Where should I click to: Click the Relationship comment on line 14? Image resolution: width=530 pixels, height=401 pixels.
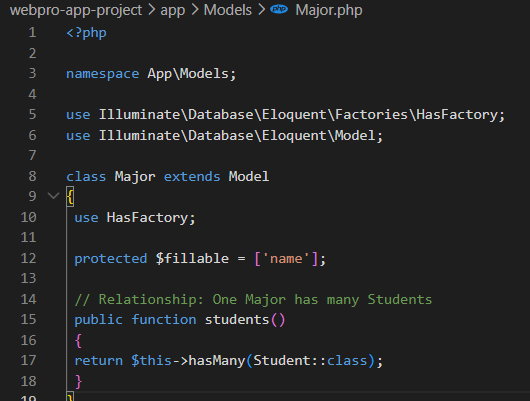click(253, 300)
